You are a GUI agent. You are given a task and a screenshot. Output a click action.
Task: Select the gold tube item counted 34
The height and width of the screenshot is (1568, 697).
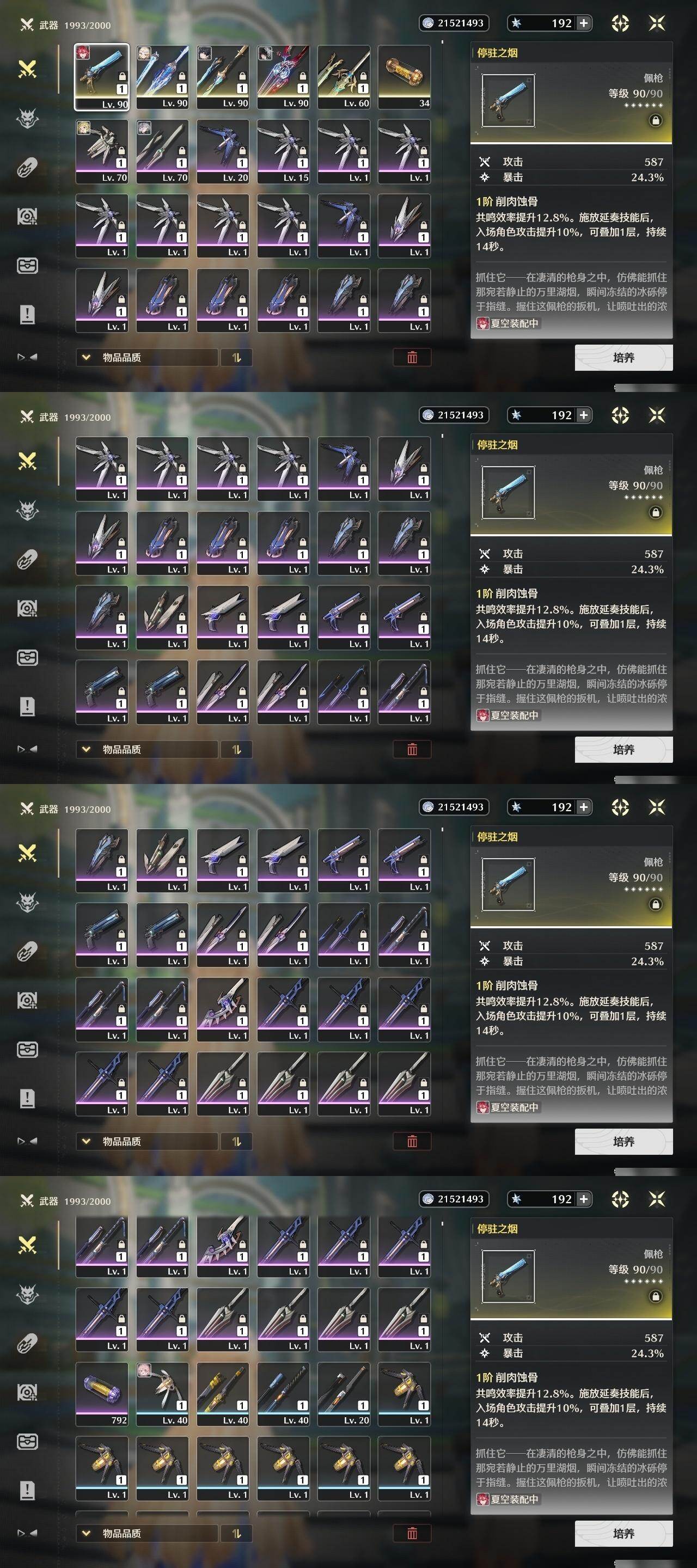tap(404, 77)
